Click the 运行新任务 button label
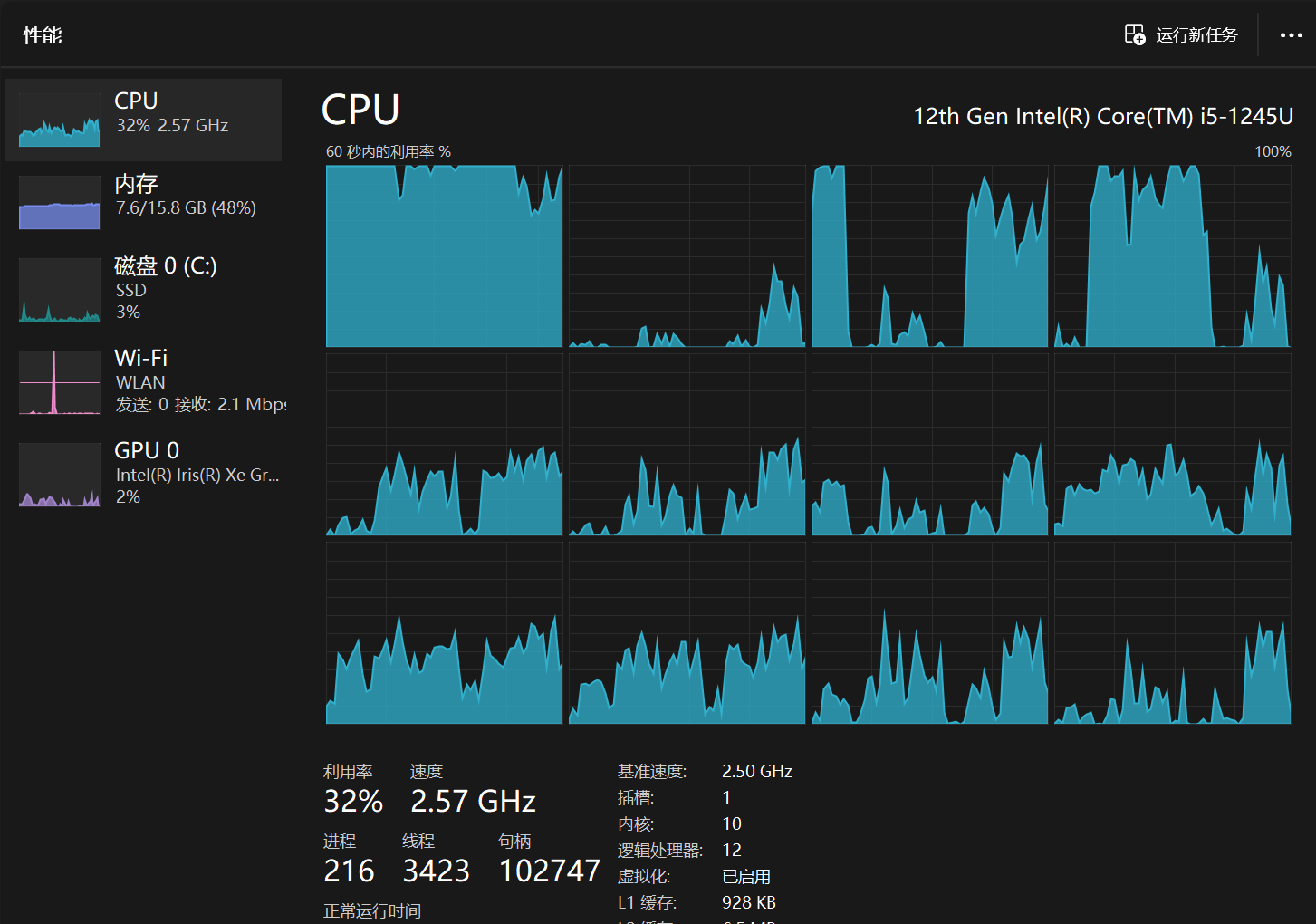The width and height of the screenshot is (1316, 924). 1196,34
